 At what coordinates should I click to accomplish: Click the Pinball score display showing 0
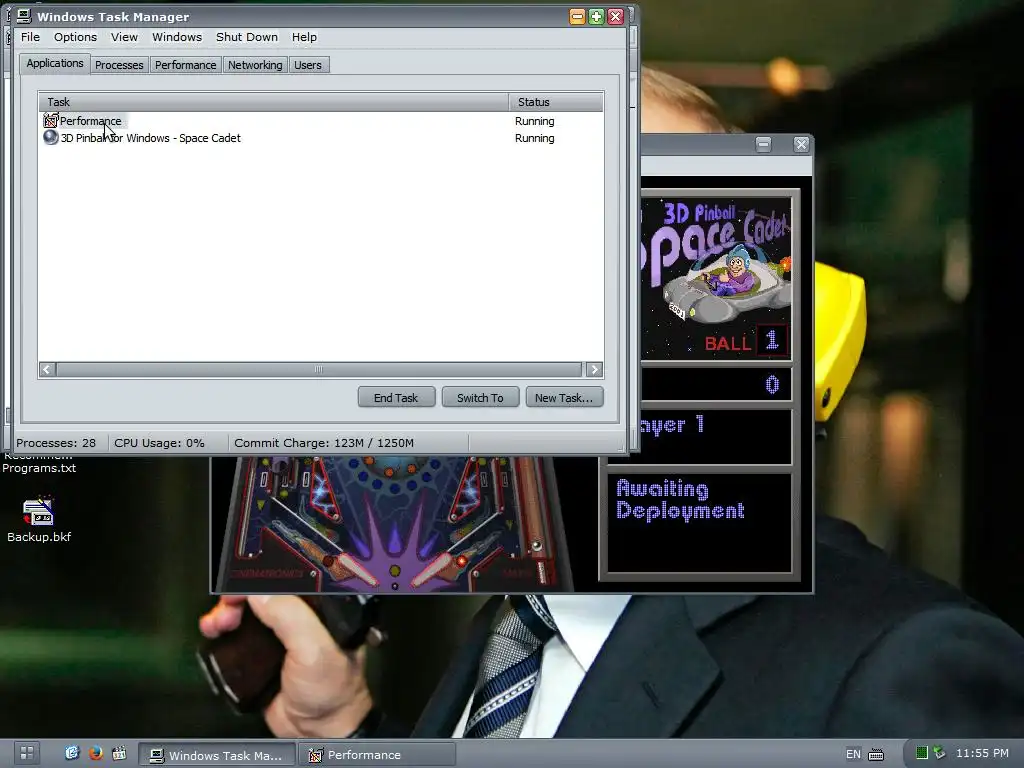point(772,384)
